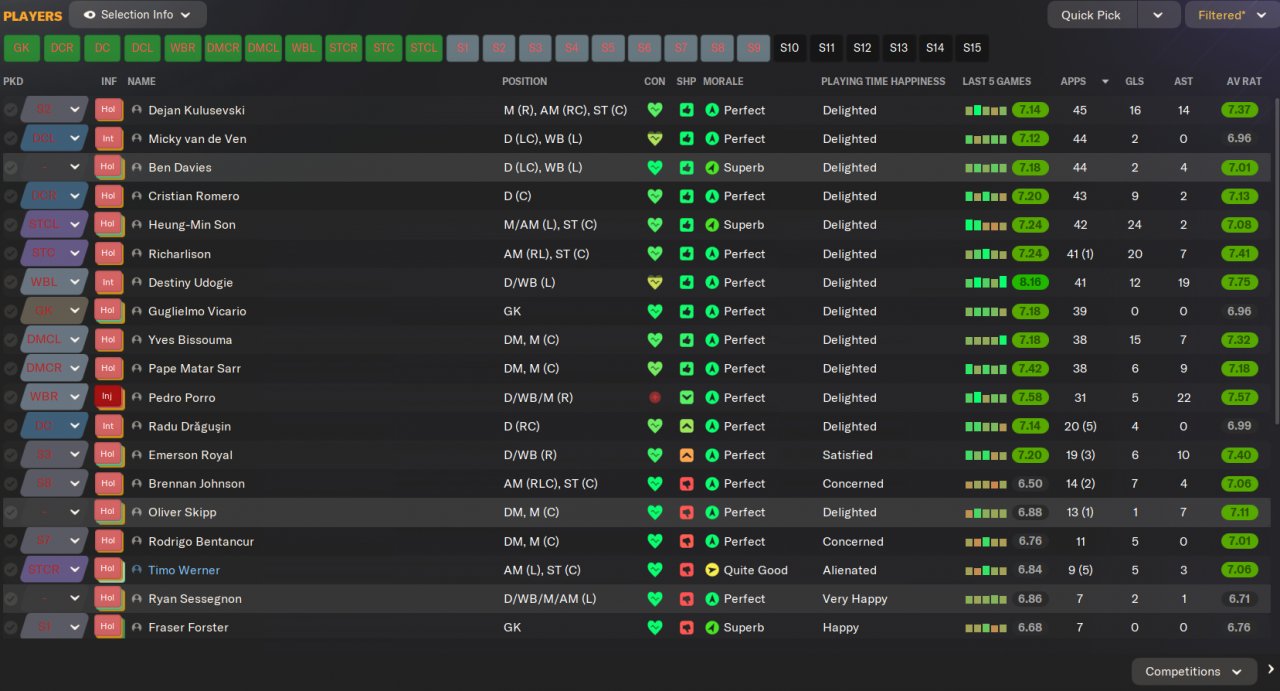Viewport: 1280px width, 691px height.
Task: Click the Quick Pick button
Action: tap(1091, 15)
